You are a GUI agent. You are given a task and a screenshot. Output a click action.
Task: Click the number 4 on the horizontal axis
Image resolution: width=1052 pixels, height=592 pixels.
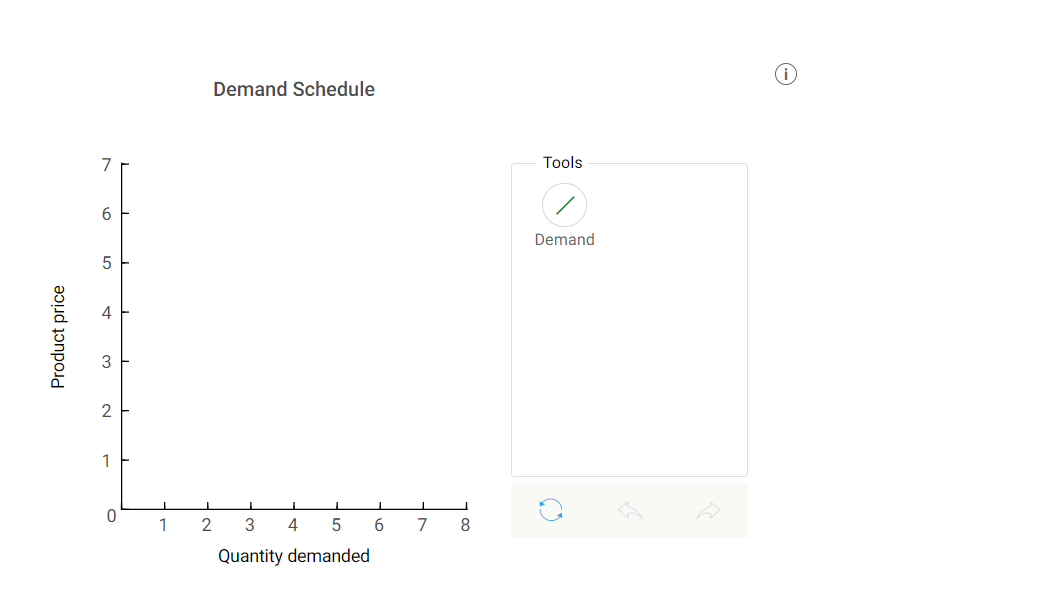pos(292,524)
